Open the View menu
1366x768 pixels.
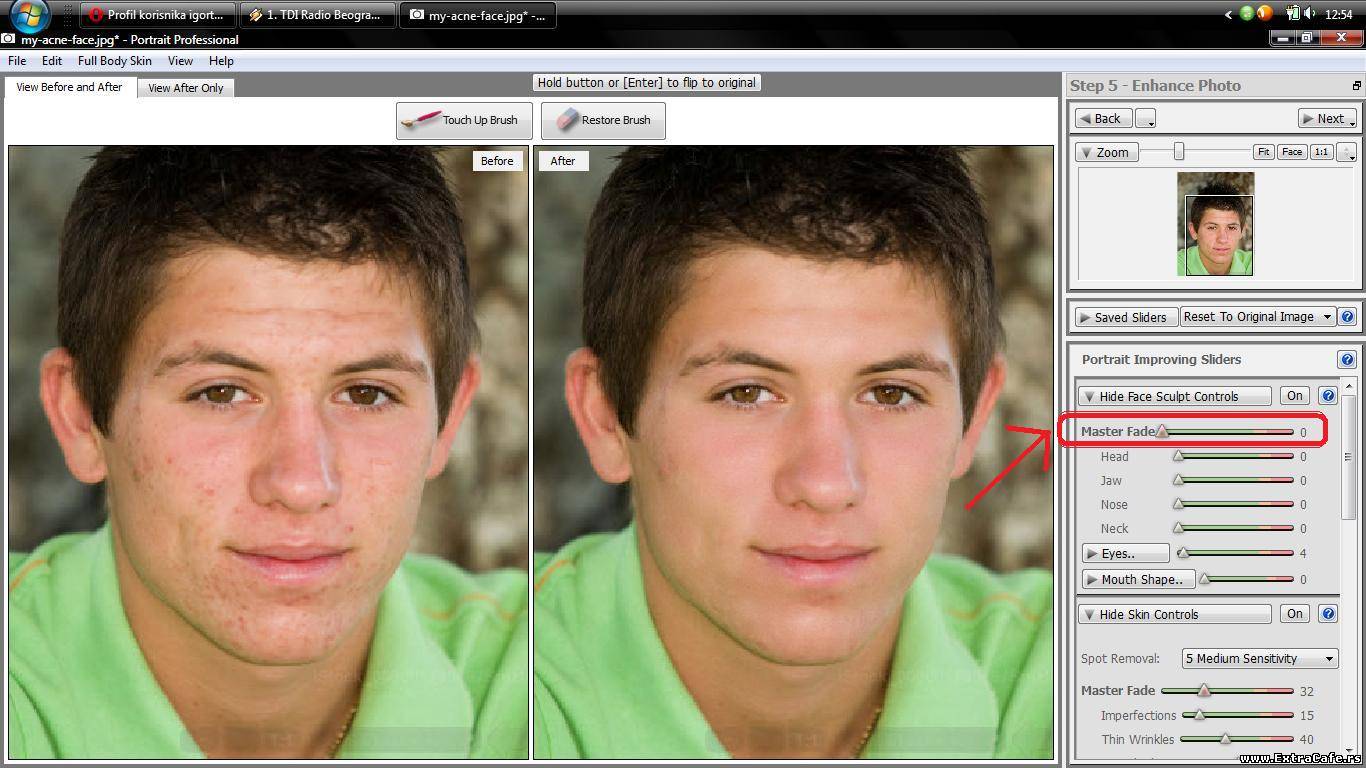coord(180,61)
